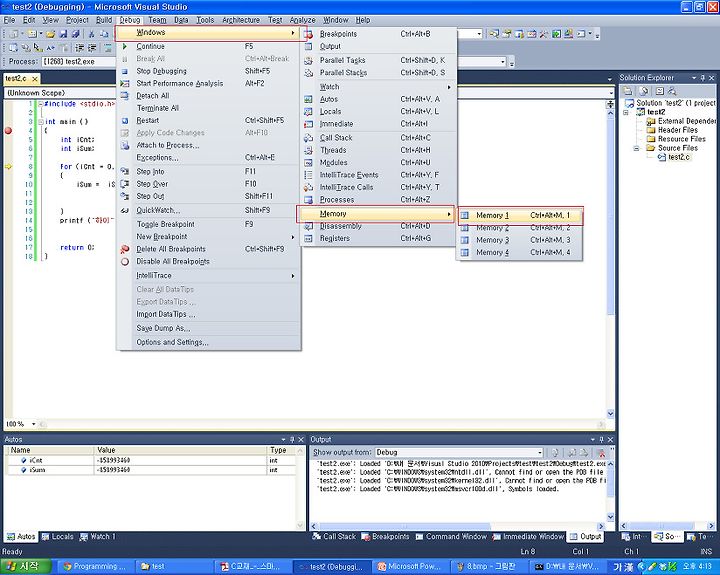Expand the IntelliTrace submenu
This screenshot has height=575, width=720.
tap(292, 276)
